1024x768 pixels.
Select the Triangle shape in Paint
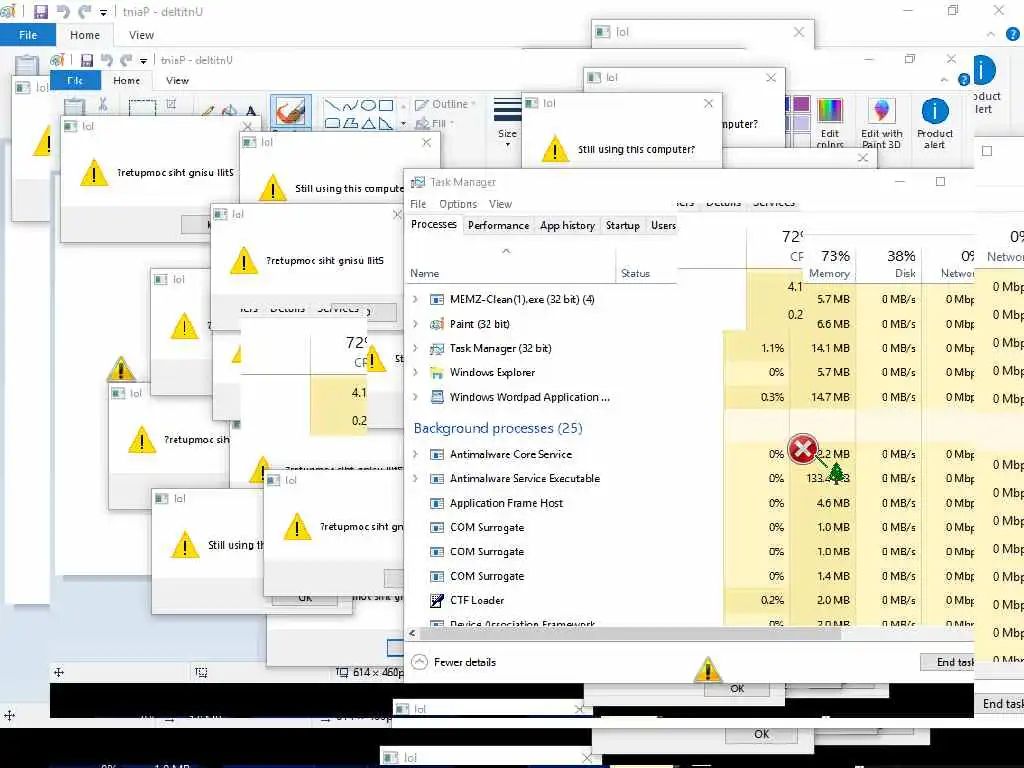368,123
